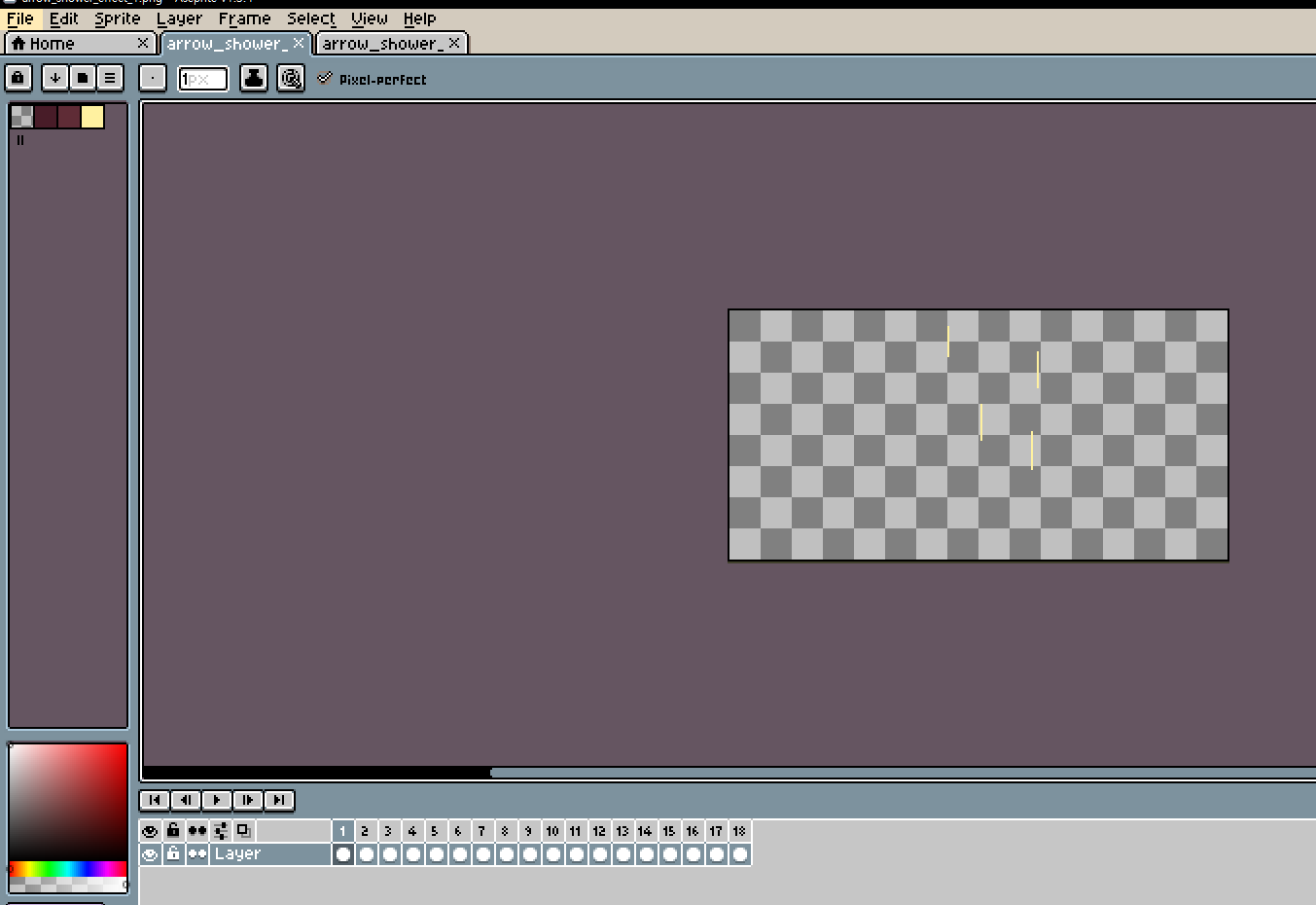Screen dimensions: 1316x905
Task: Select frame 12 header in timeline
Action: [599, 831]
